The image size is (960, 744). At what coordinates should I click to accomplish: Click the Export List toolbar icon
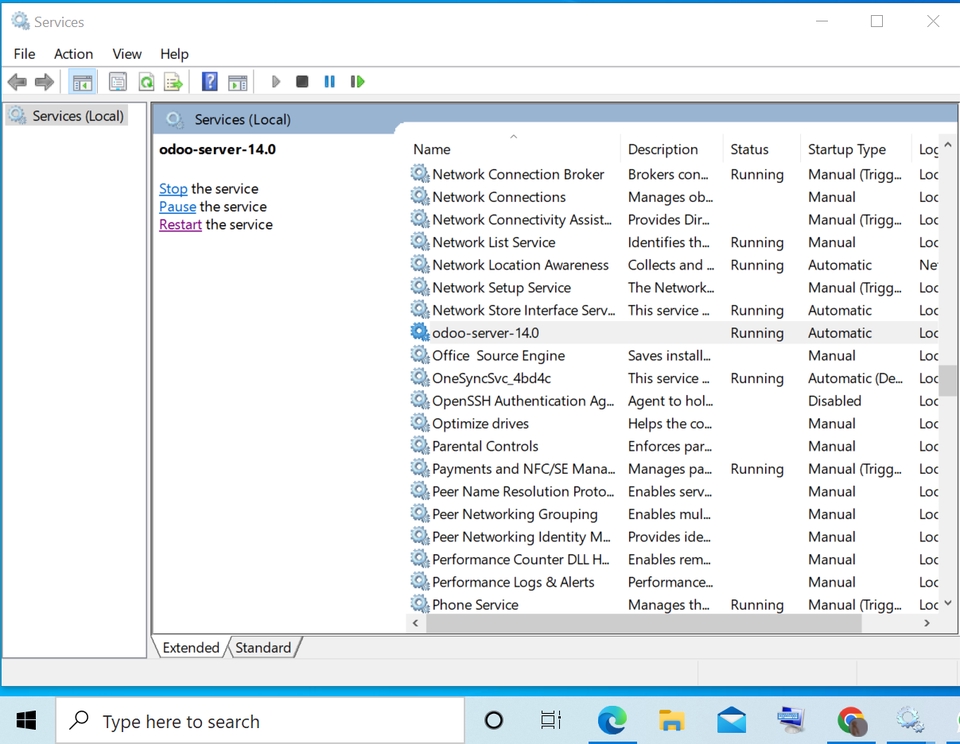(173, 82)
